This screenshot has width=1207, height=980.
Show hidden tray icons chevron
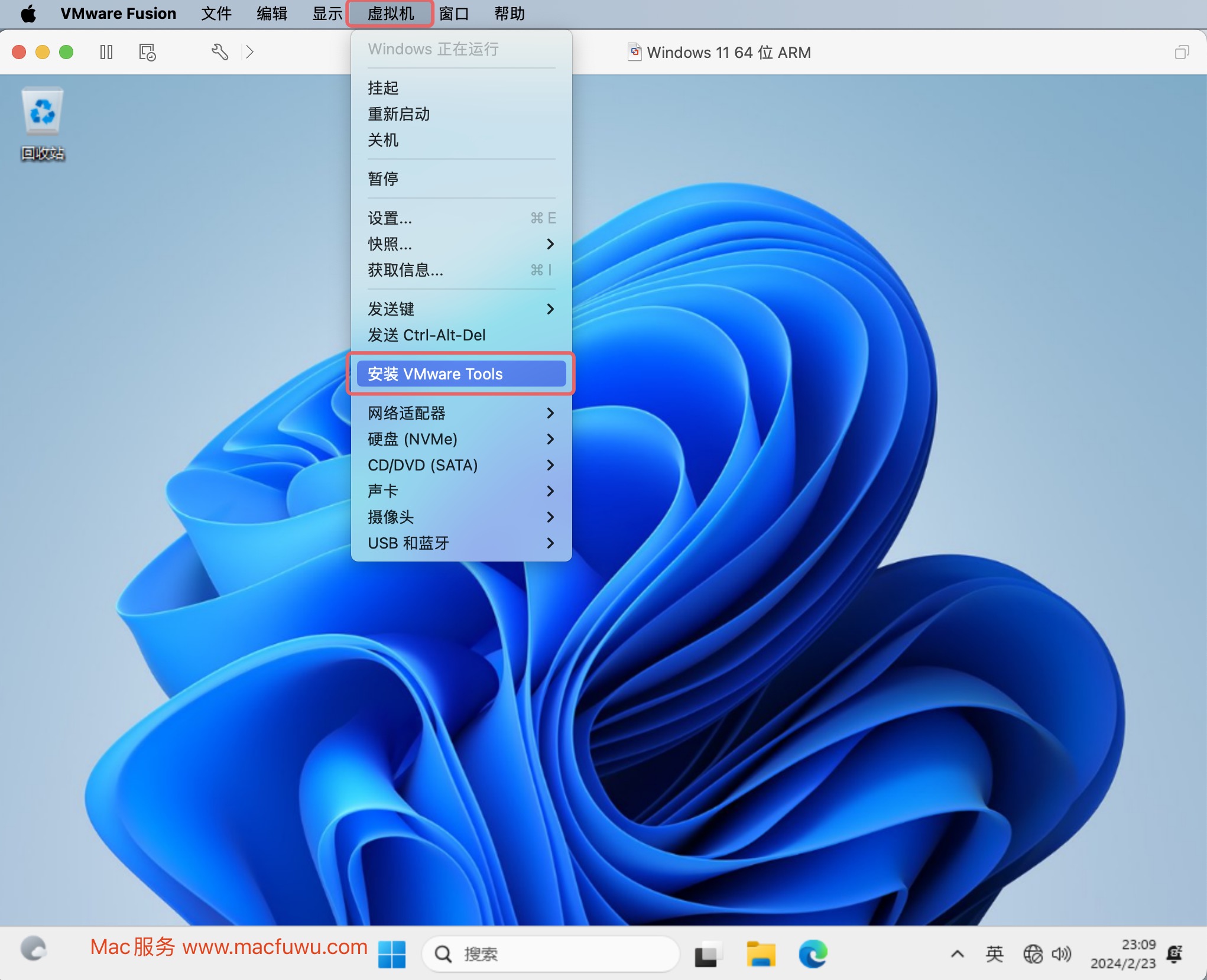coord(958,953)
